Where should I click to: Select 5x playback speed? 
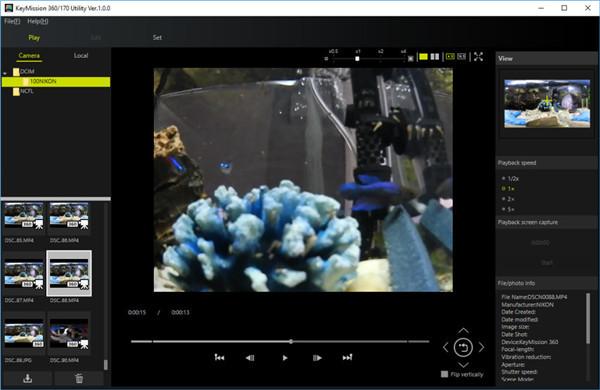[x=508, y=209]
